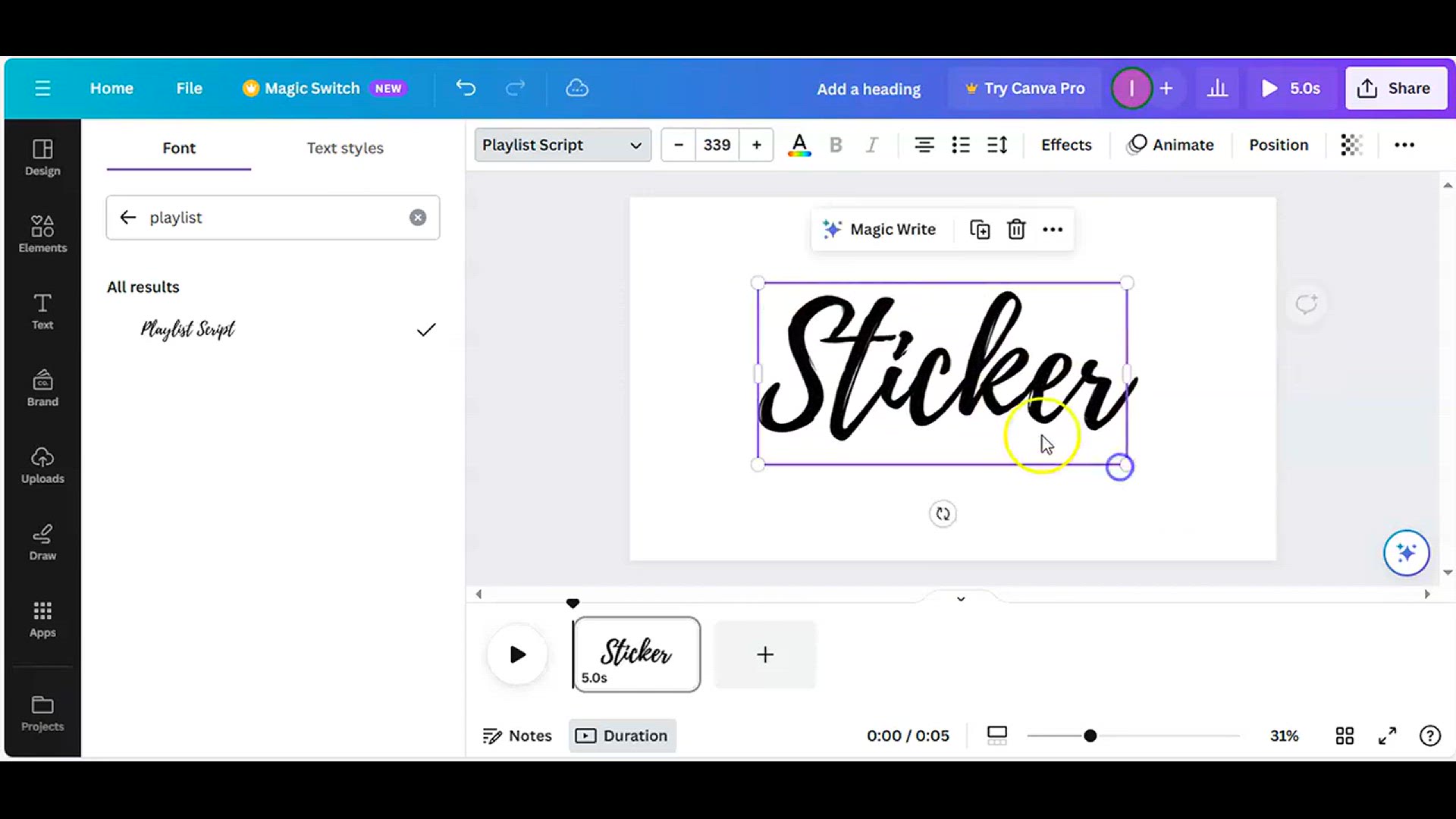Viewport: 1456px width, 819px height.
Task: Go back from font search
Action: point(128,218)
